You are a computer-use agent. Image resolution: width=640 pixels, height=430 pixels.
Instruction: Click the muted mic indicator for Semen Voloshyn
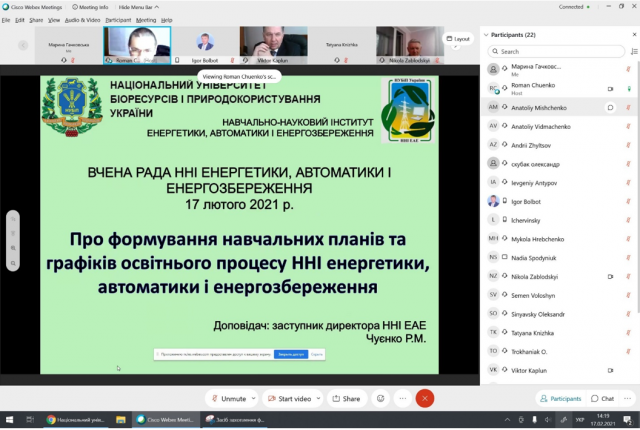point(628,295)
